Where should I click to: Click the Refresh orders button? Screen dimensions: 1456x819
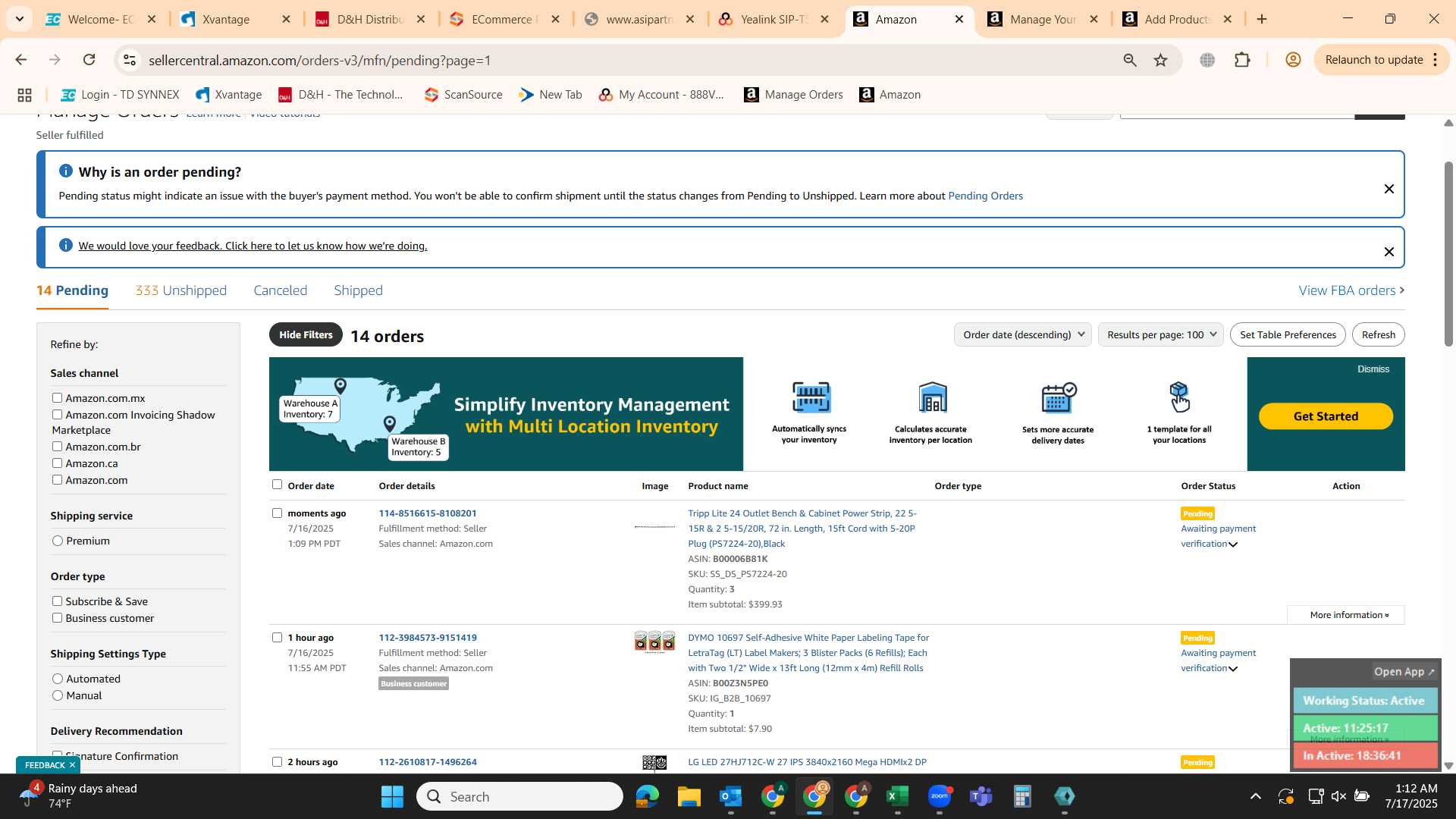1378,334
